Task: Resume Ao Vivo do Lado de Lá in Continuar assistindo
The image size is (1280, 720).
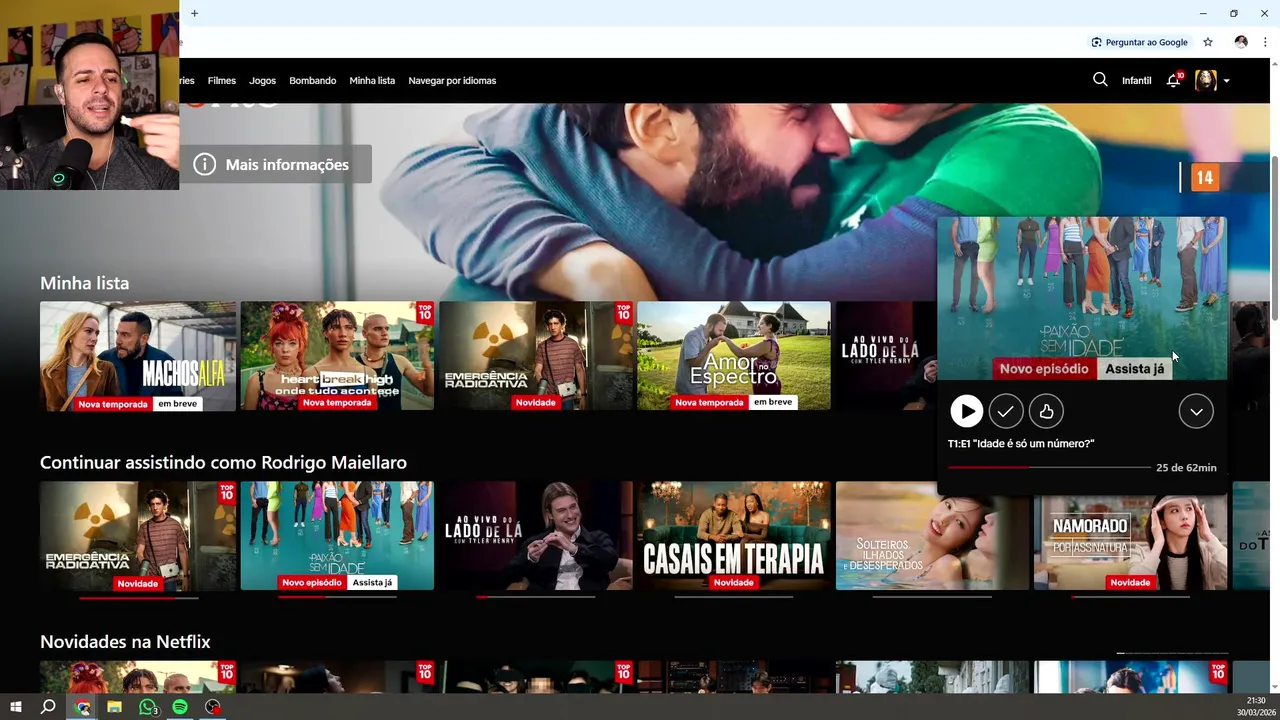Action: [535, 536]
